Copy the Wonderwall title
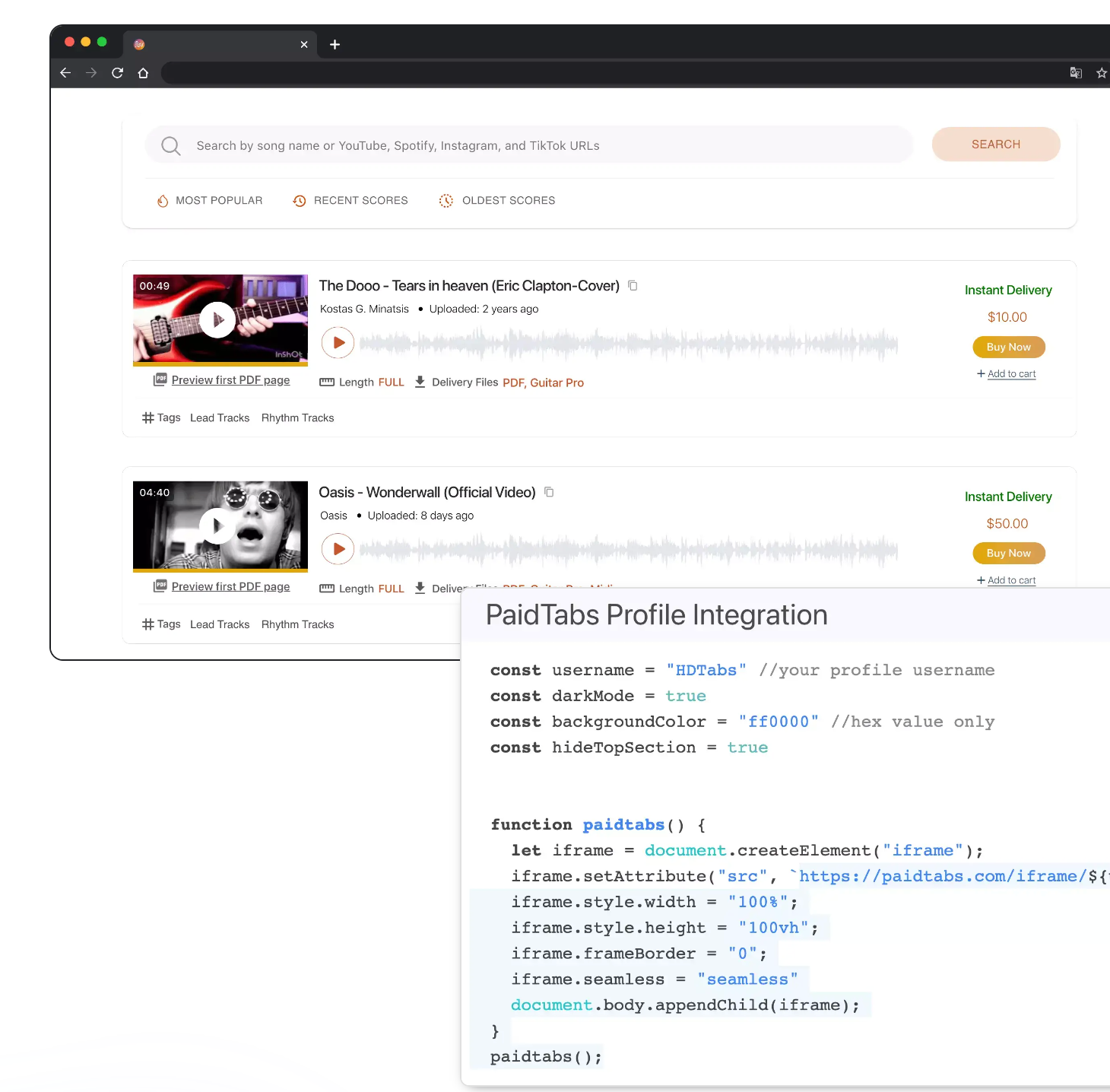The image size is (1110, 1092). click(549, 493)
